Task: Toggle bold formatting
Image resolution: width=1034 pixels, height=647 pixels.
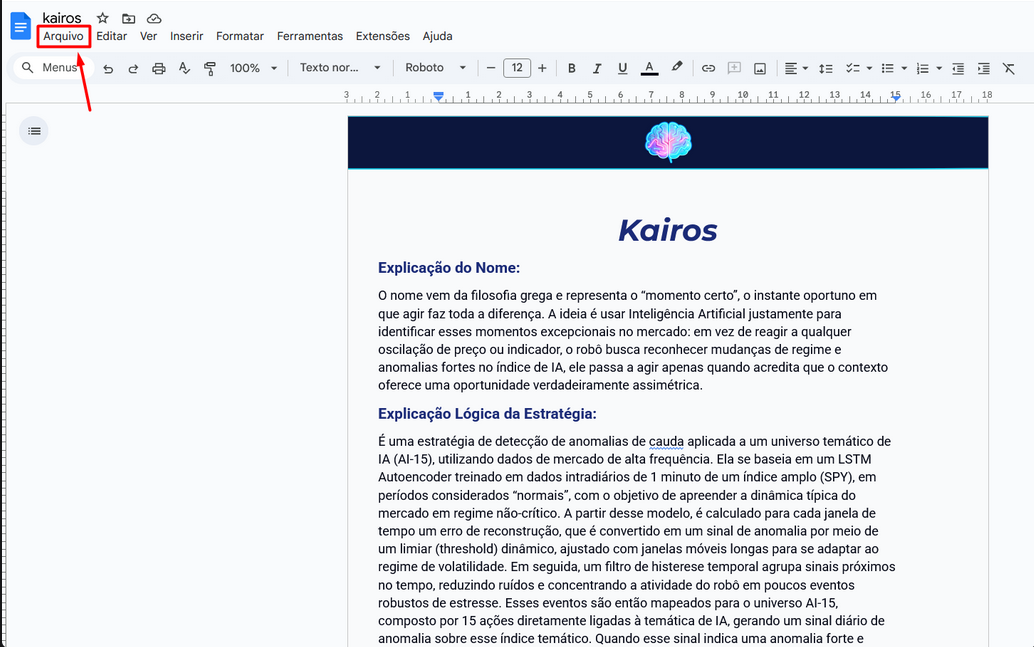Action: [572, 68]
